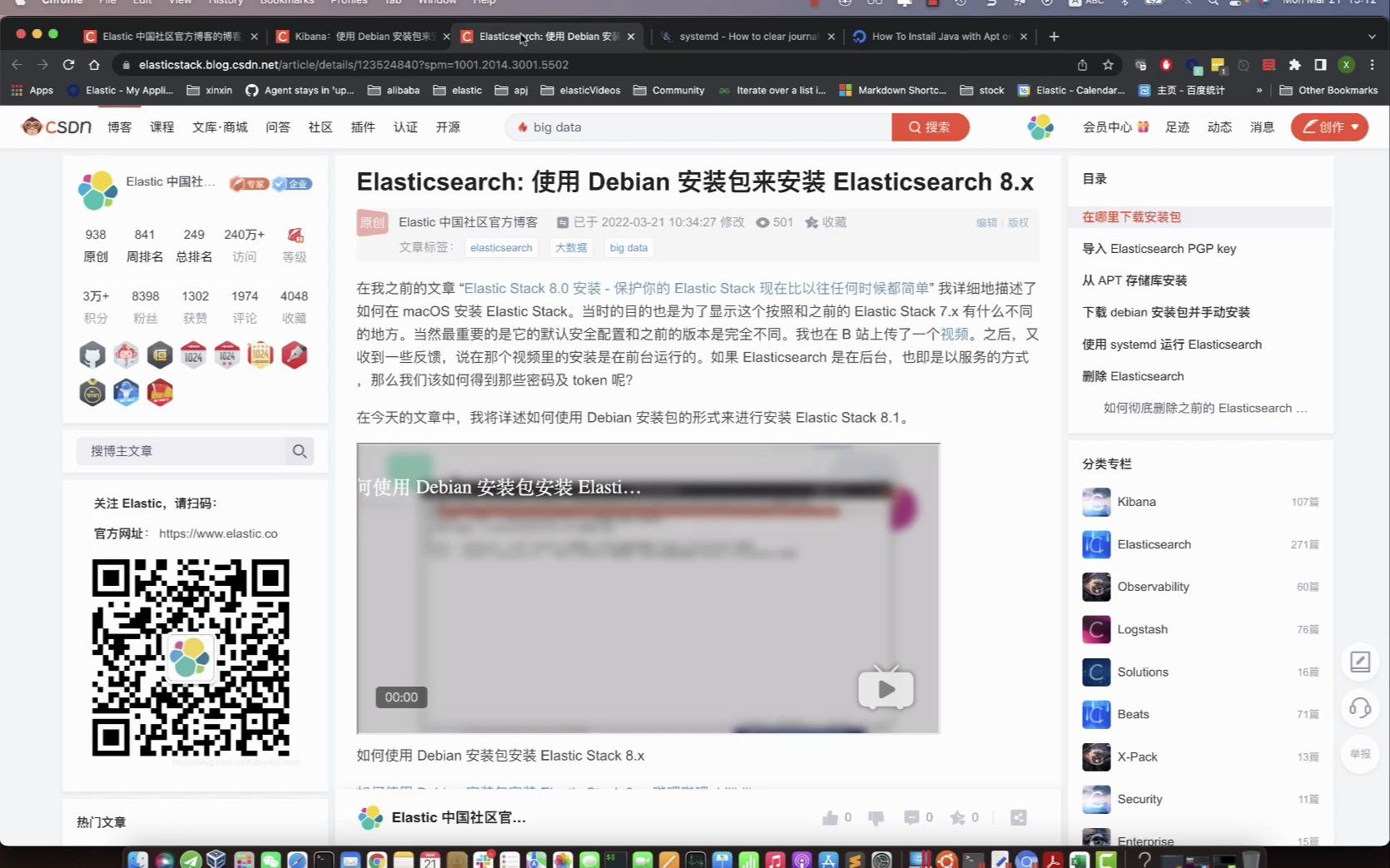Viewport: 1390px width, 868px height.
Task: Open the browser home icon
Action: [94, 65]
